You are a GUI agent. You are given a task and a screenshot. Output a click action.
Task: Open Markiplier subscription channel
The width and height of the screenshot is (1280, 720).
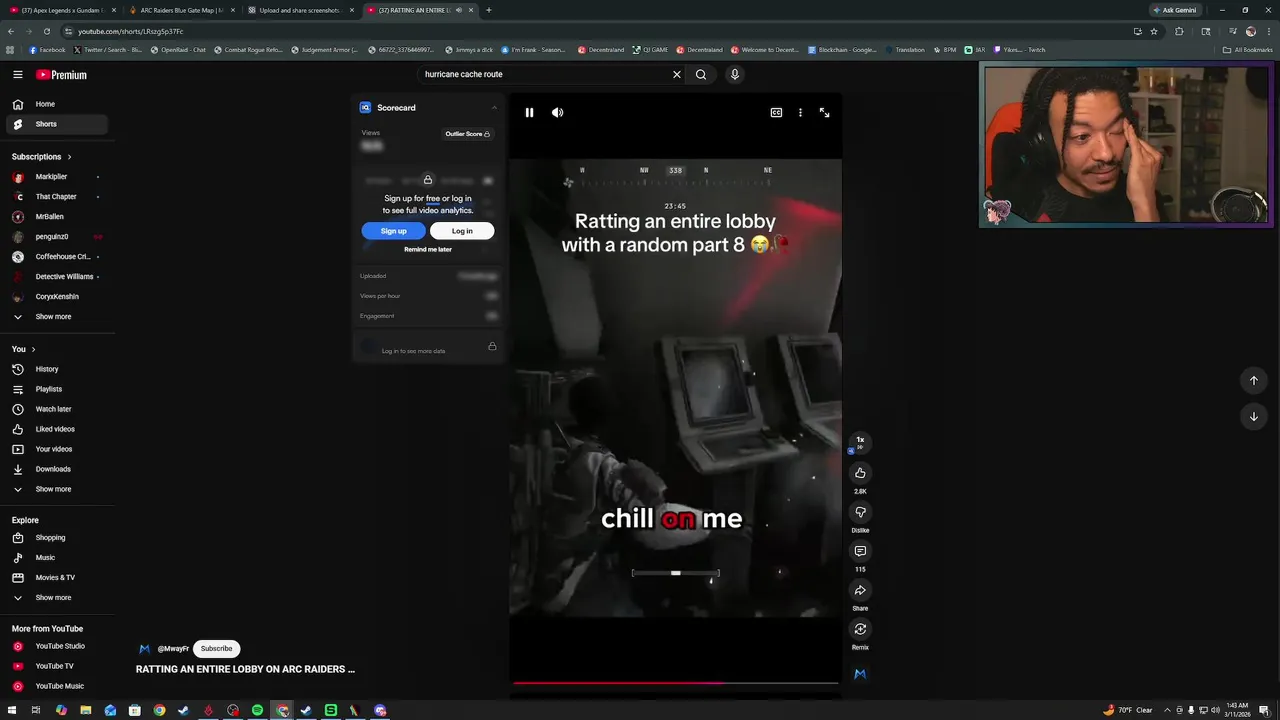point(57,177)
